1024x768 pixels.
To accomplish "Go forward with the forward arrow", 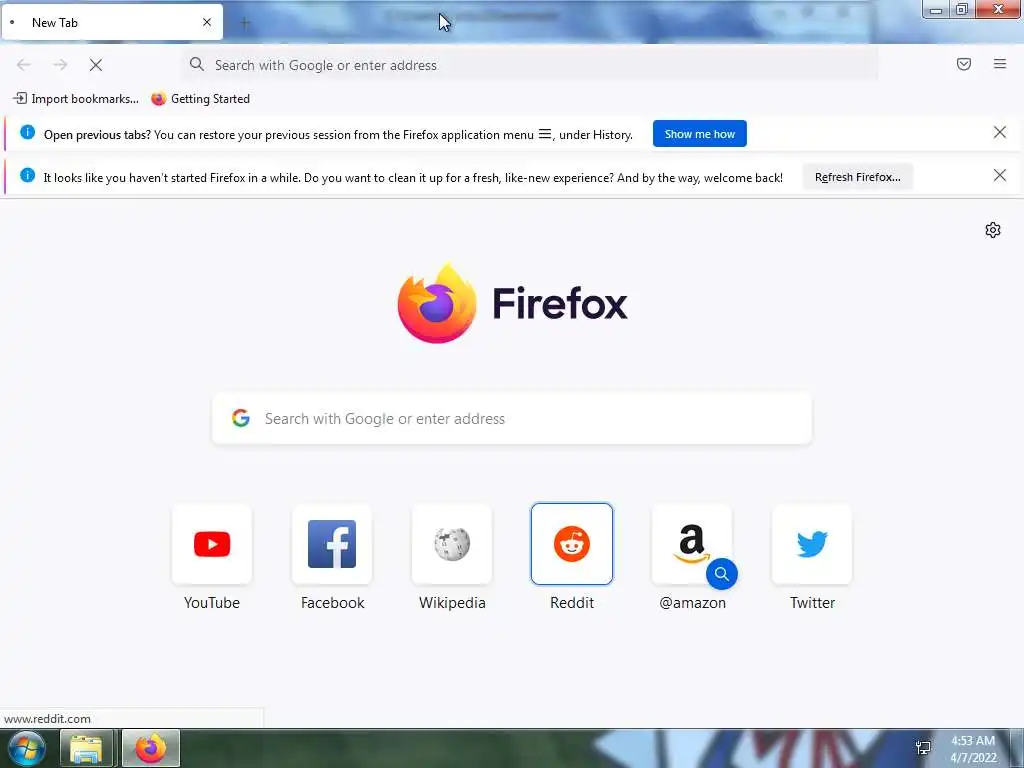I will coord(60,65).
